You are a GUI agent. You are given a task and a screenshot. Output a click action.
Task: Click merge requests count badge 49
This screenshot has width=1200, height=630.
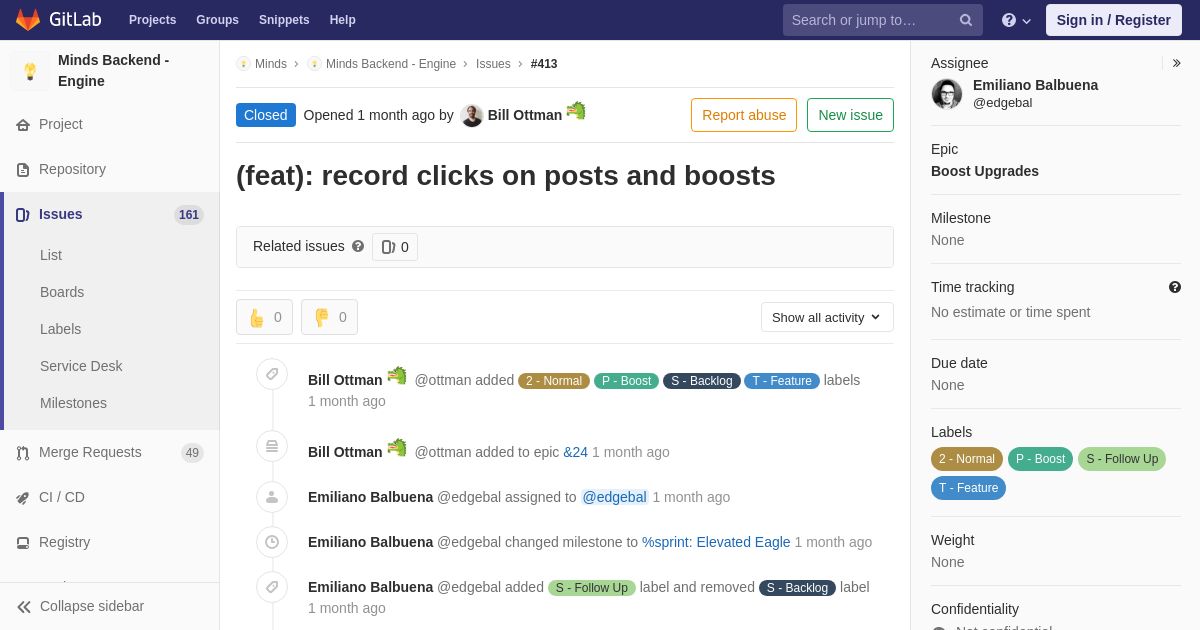192,453
